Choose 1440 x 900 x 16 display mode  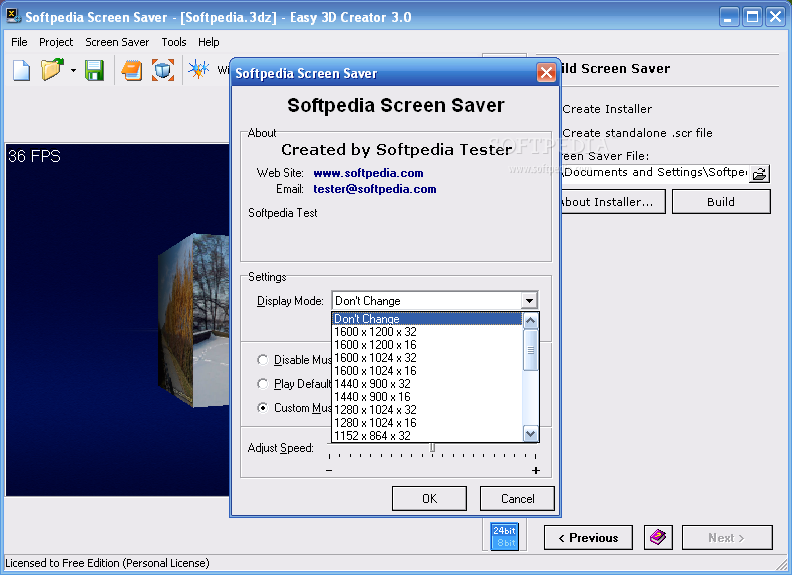click(x=427, y=397)
